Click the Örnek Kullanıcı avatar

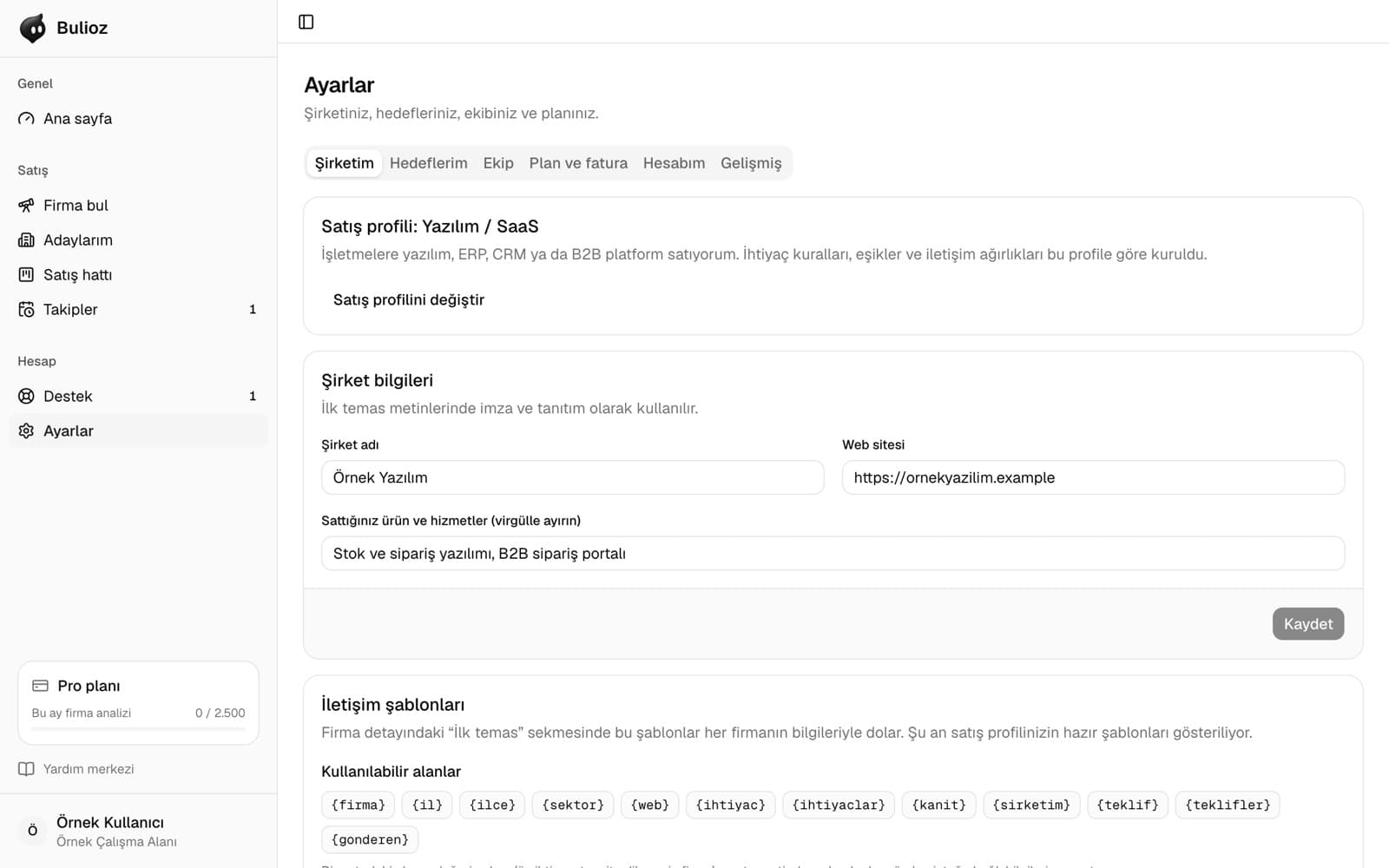point(32,831)
